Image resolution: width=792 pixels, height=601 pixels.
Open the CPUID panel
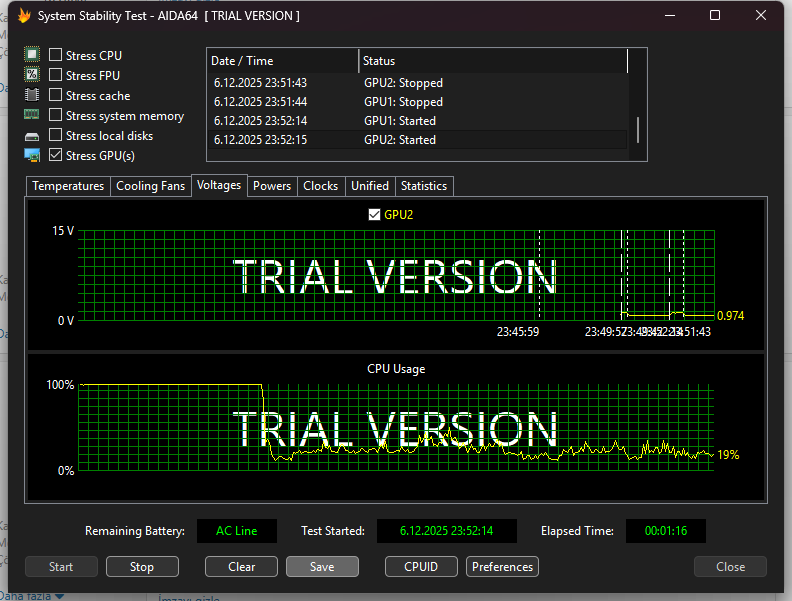point(421,567)
